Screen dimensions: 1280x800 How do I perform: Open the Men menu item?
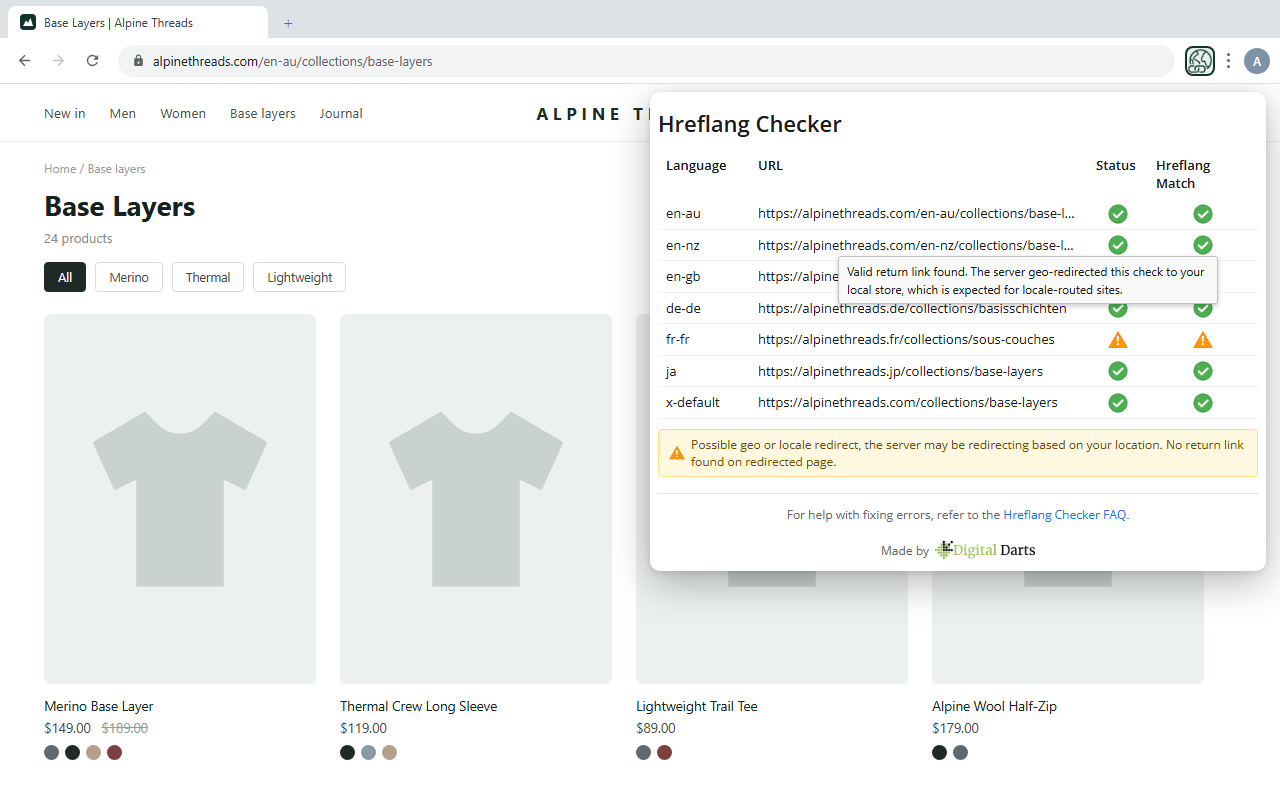click(x=123, y=114)
